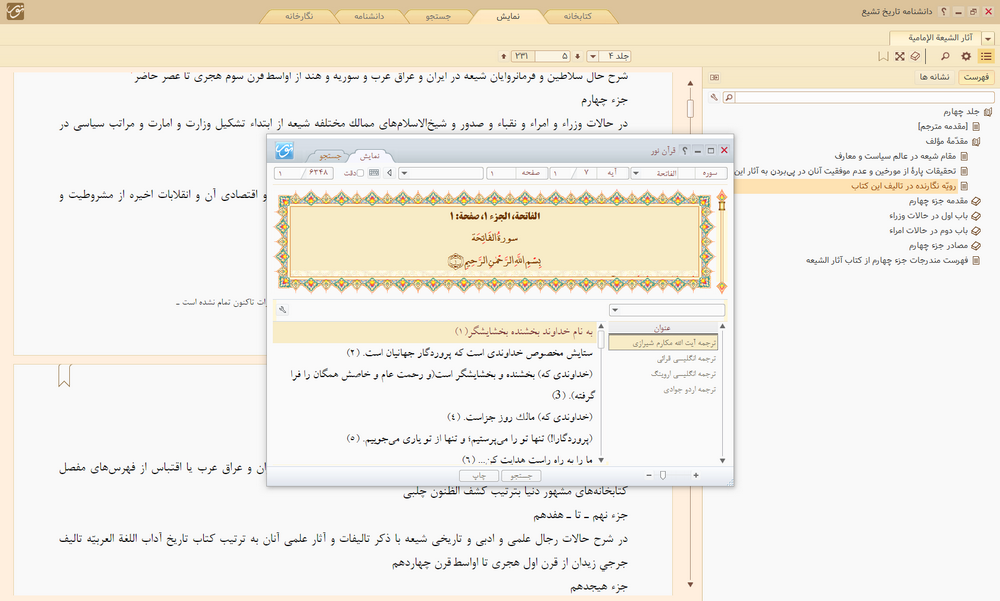The width and height of the screenshot is (1000, 601).
Task: Click the panel layout icon beside sidebar tabs
Action: pos(714,77)
